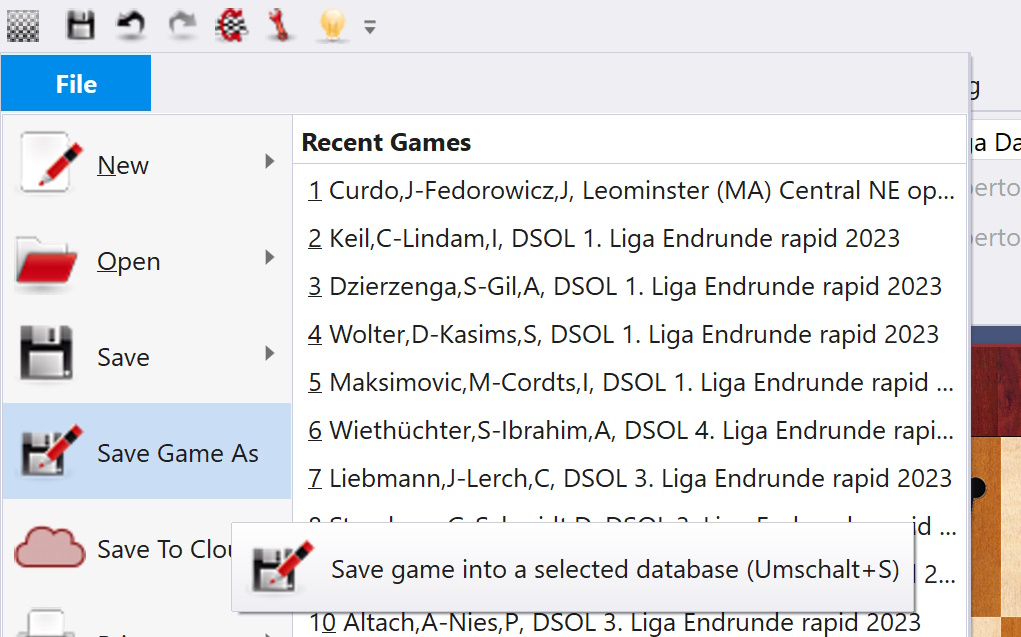Click the lightbulb hint toolbar icon
Image resolution: width=1021 pixels, height=637 pixels.
coord(330,26)
